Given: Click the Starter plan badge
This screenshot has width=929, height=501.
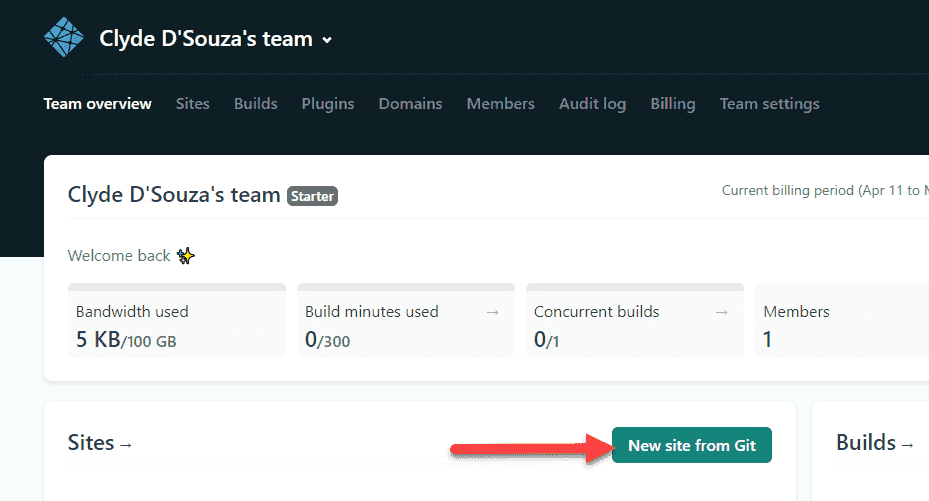Looking at the screenshot, I should click(312, 196).
